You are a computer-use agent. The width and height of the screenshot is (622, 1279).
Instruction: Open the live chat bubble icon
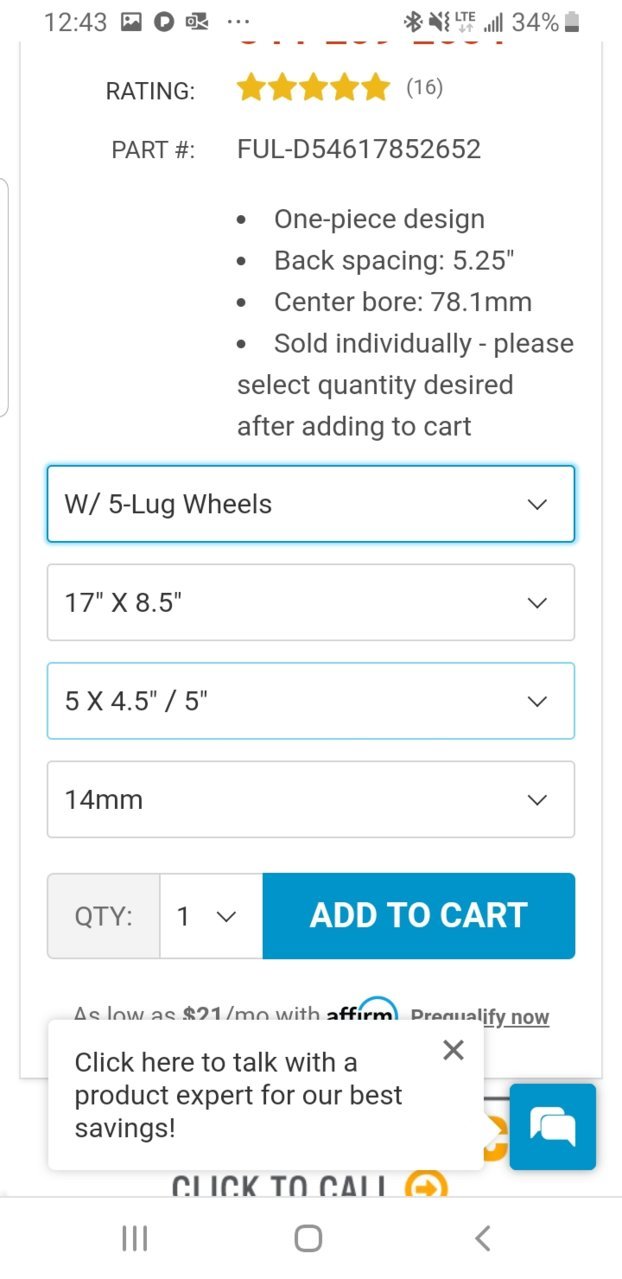[552, 1126]
